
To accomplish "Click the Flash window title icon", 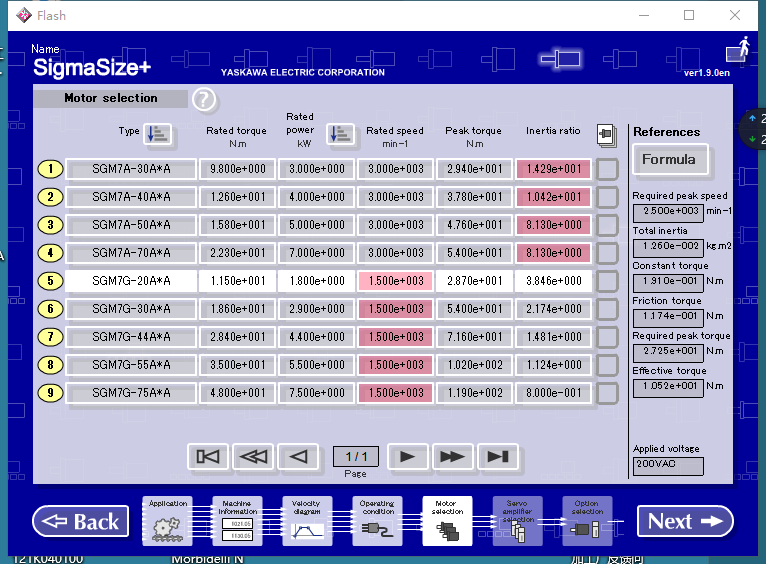I will (x=23, y=16).
